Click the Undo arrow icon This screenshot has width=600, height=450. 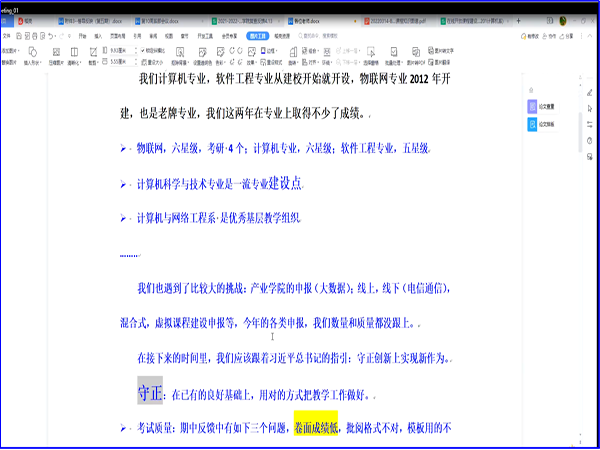pyautogui.click(x=51, y=36)
